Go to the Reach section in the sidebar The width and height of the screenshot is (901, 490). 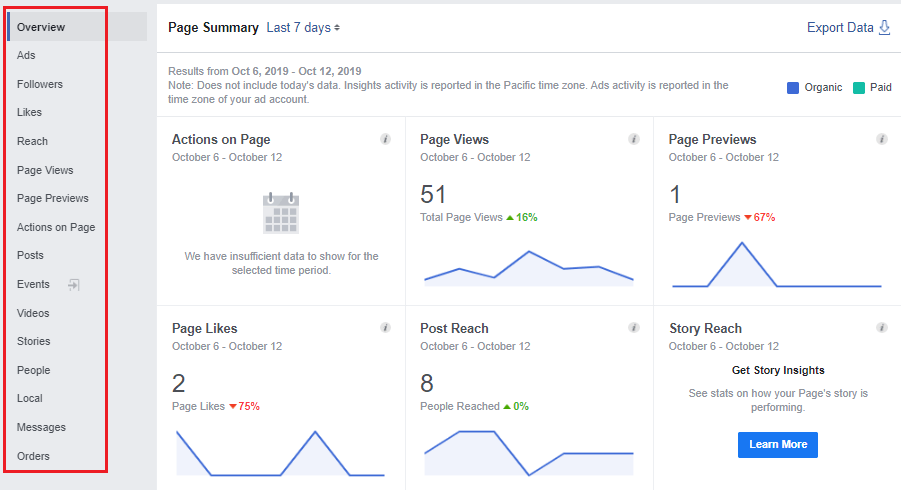click(32, 141)
